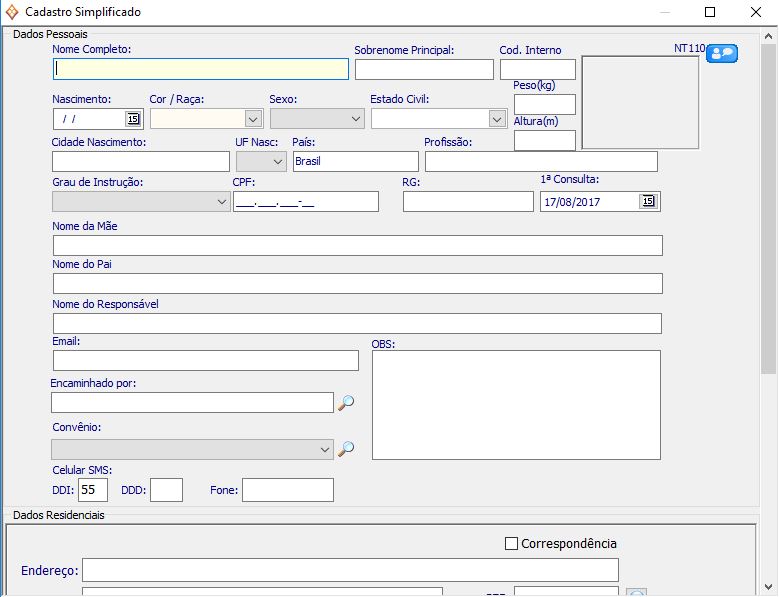
Task: Click the Endereço text field
Action: click(x=350, y=570)
